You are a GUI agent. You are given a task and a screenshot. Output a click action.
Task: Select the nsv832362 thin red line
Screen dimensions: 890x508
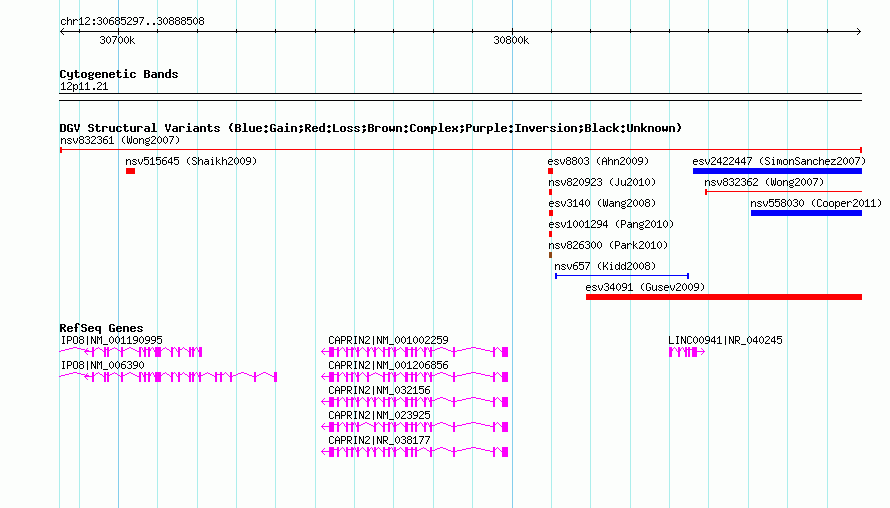coord(783,192)
